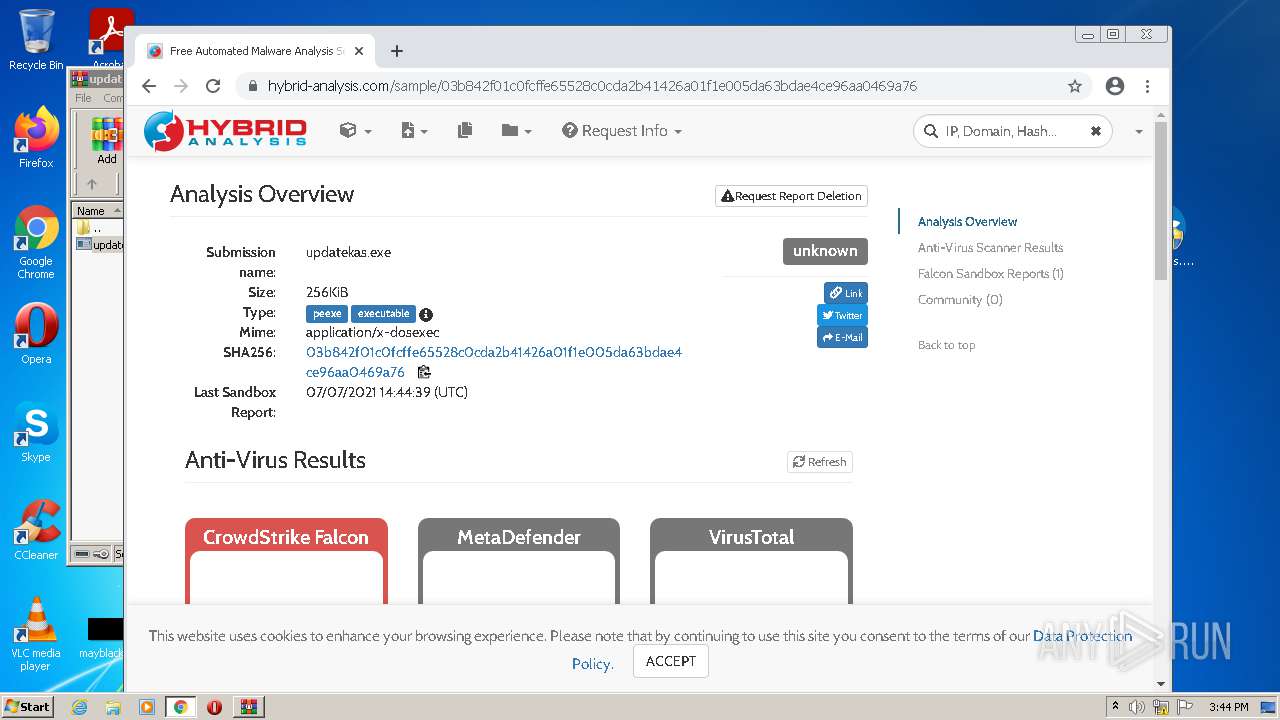Screen dimensions: 1280x720
Task: Click the info icon next to type tags
Action: coord(426,314)
